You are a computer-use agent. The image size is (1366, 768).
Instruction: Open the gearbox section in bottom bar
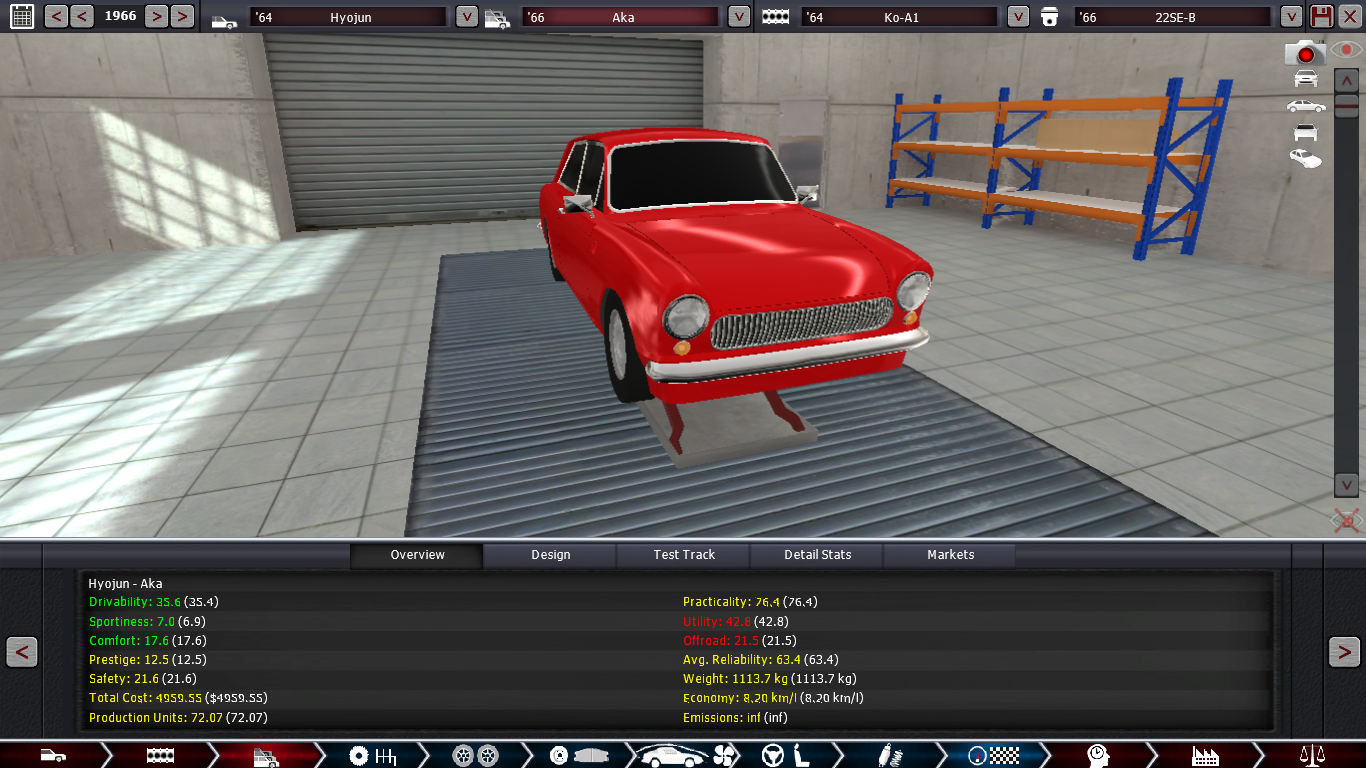coord(371,755)
